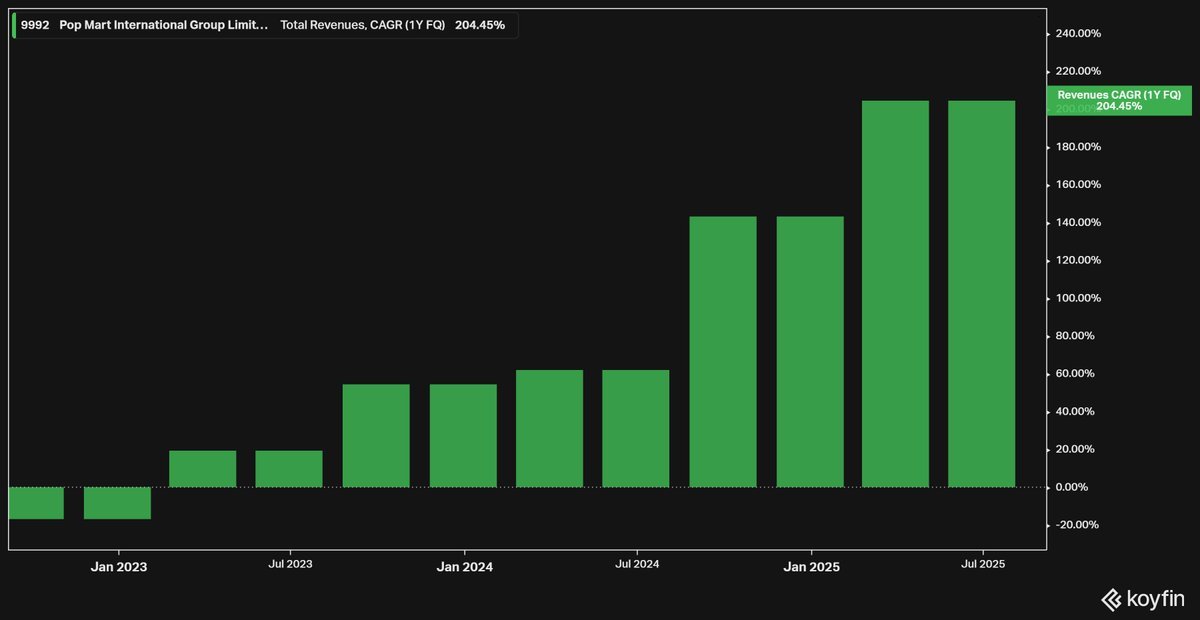Select the 9992 ticker symbol in legend
This screenshot has height=620, width=1200.
tap(35, 27)
